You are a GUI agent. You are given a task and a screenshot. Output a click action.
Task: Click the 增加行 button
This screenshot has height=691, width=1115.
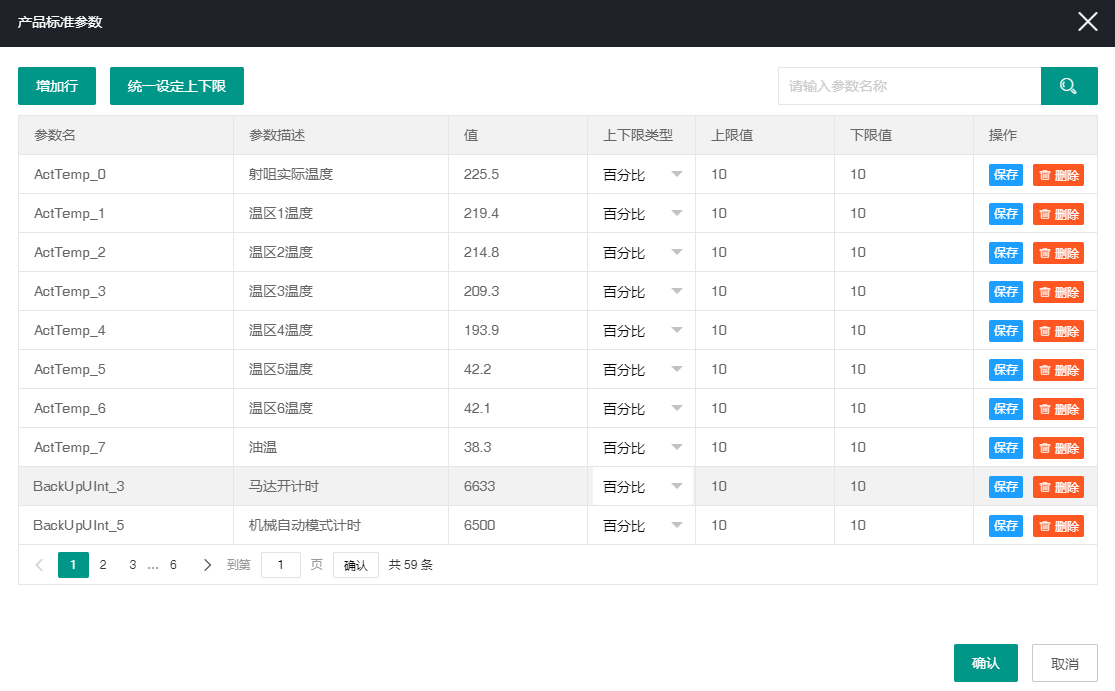click(55, 86)
